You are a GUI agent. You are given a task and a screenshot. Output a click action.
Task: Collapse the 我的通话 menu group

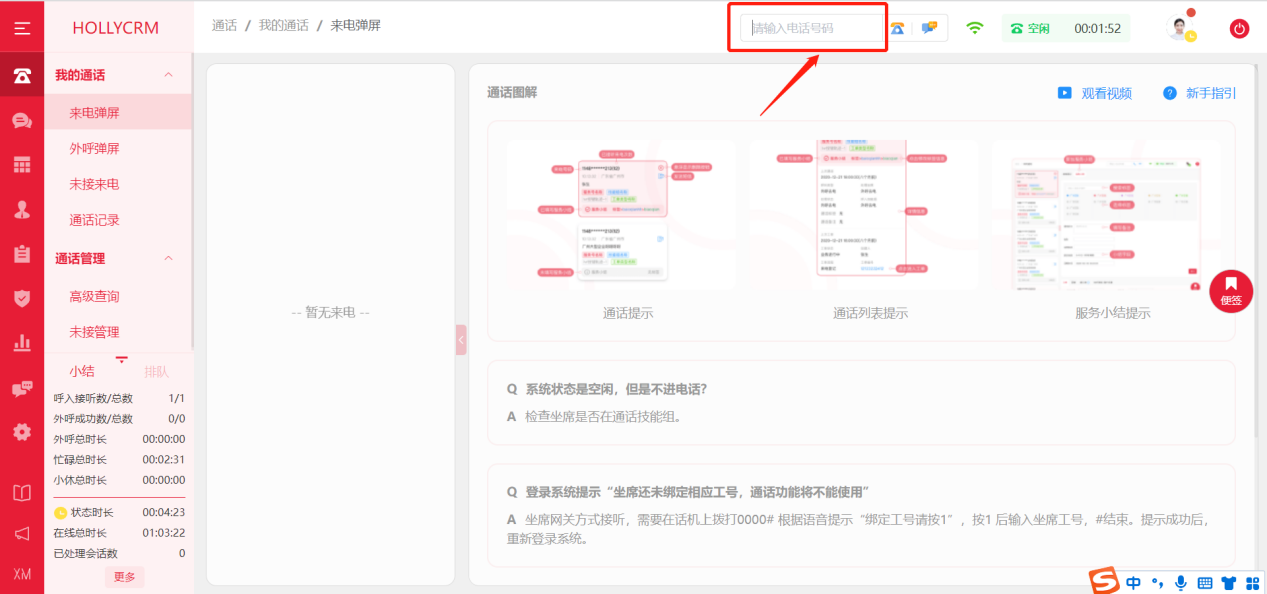pyautogui.click(x=168, y=75)
